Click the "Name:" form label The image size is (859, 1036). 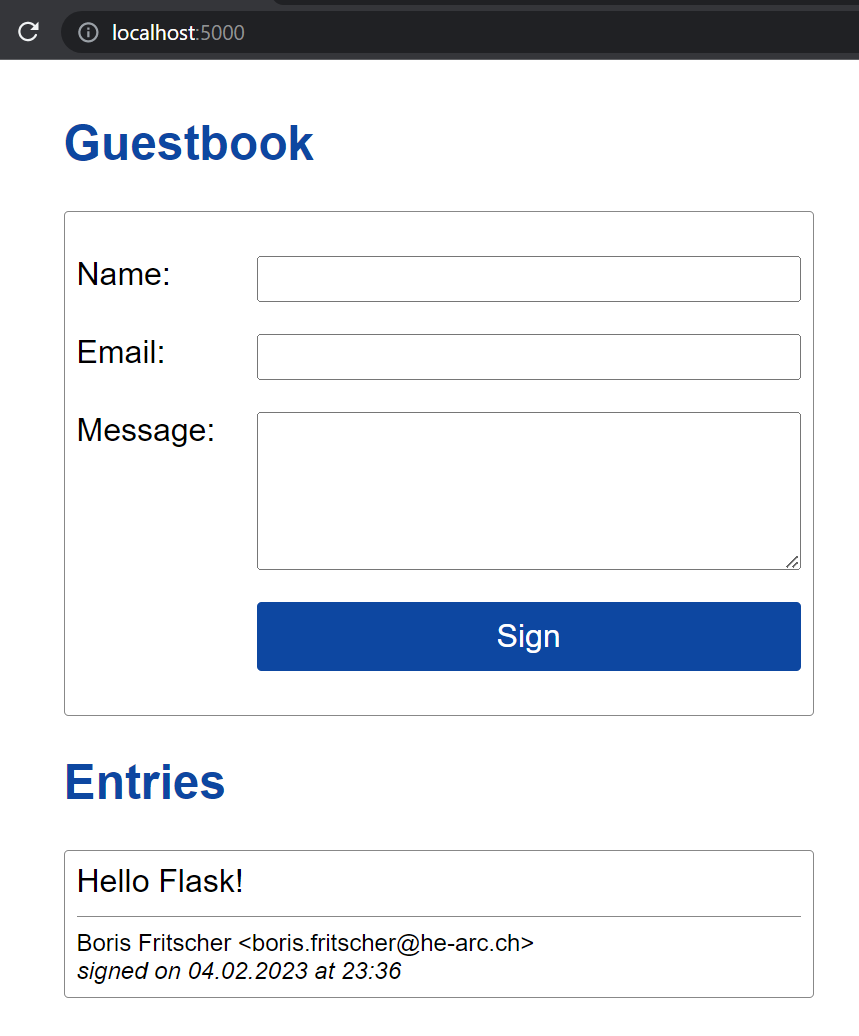124,274
